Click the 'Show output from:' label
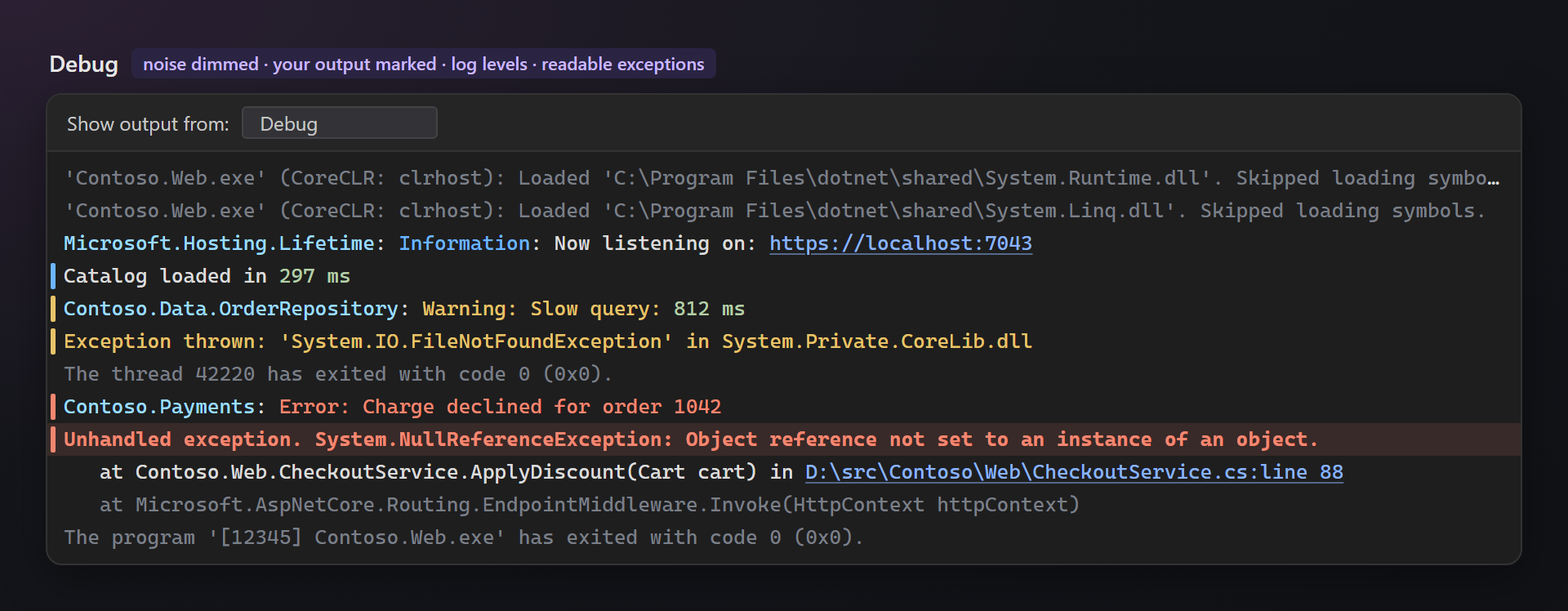The image size is (1568, 611). pos(148,123)
